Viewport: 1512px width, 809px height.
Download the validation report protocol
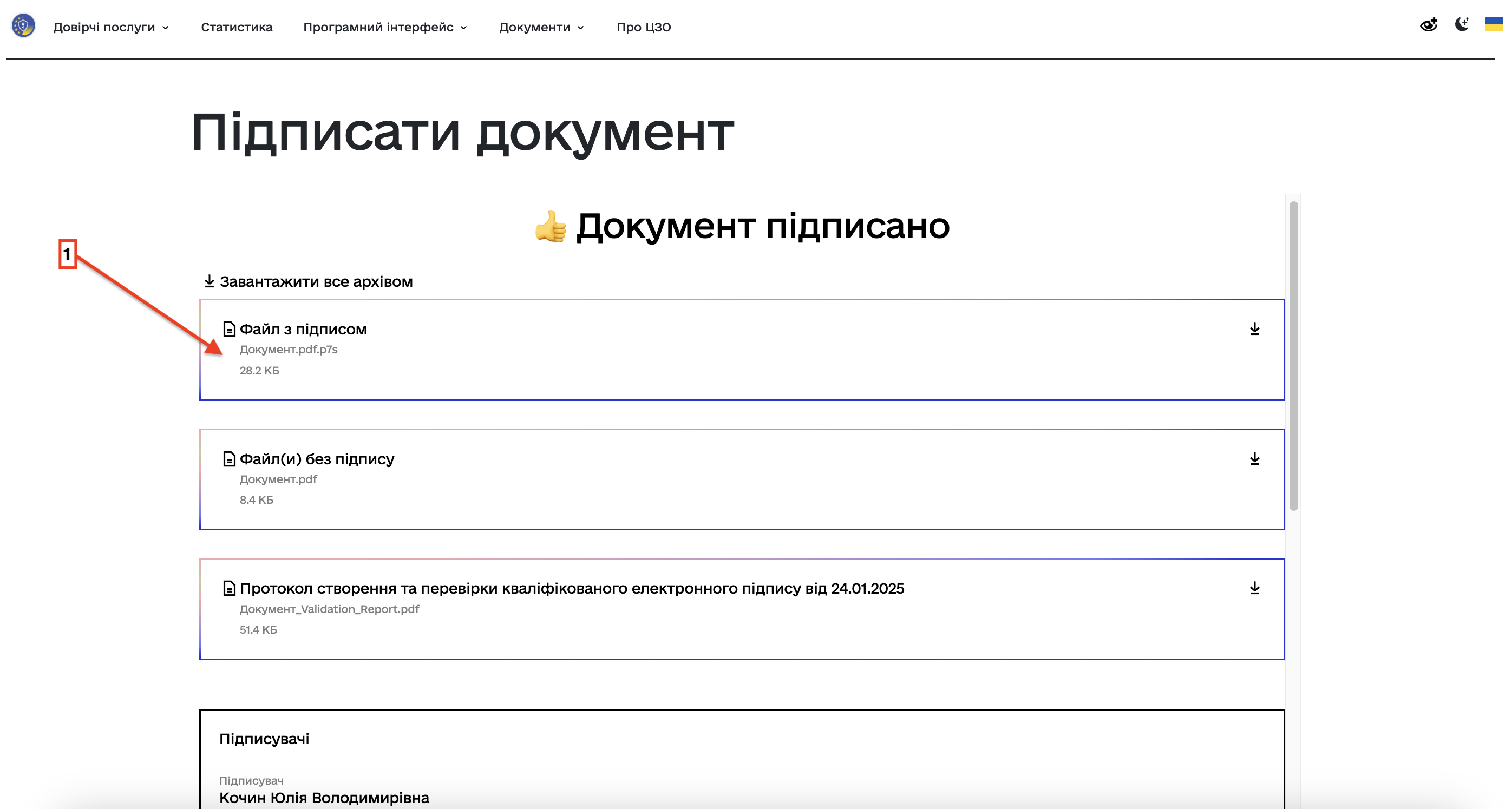[x=1254, y=588]
